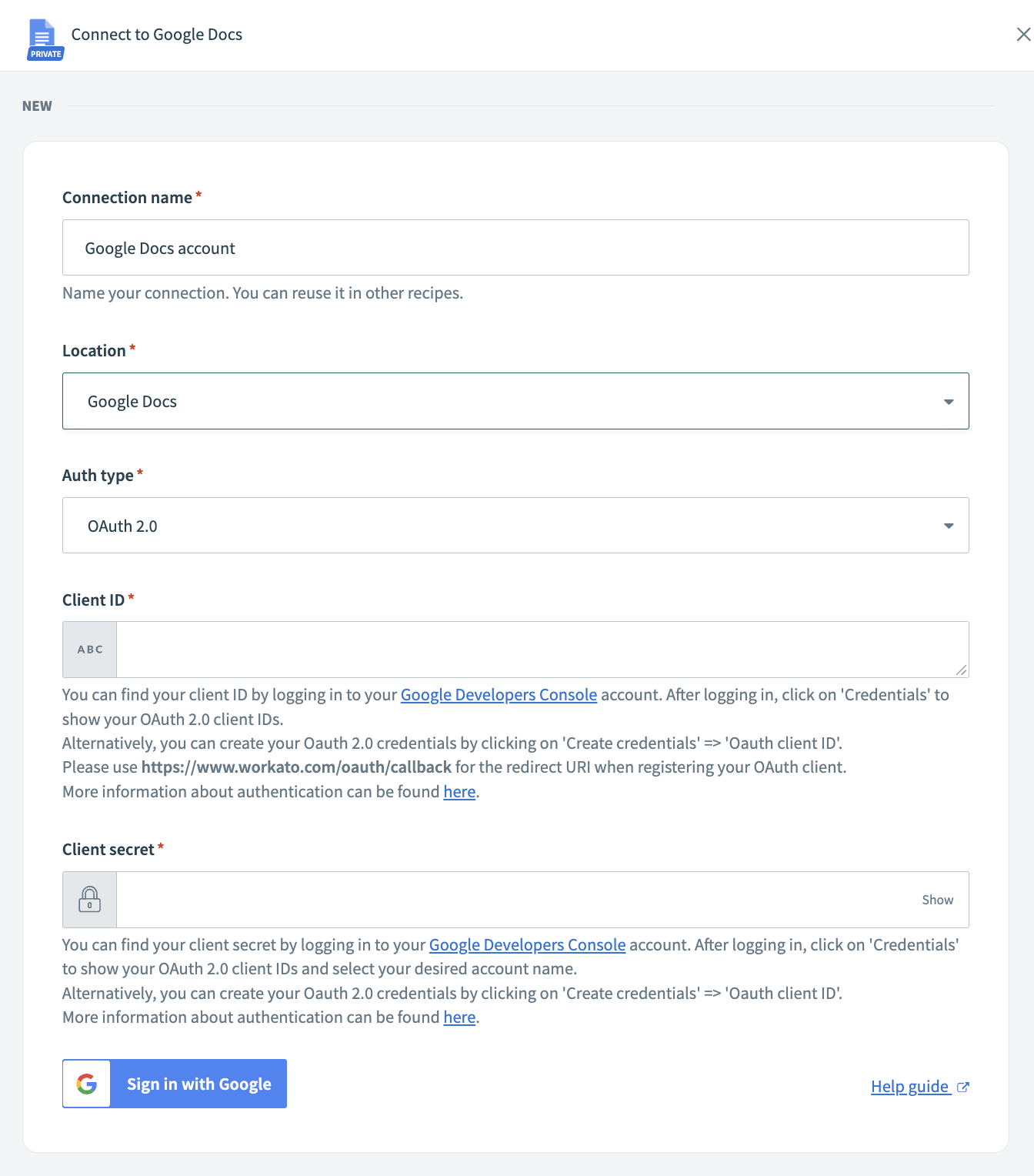Open the Auth type dropdown showing OAuth 2.0
Viewport: 1034px width, 1176px height.
[515, 526]
